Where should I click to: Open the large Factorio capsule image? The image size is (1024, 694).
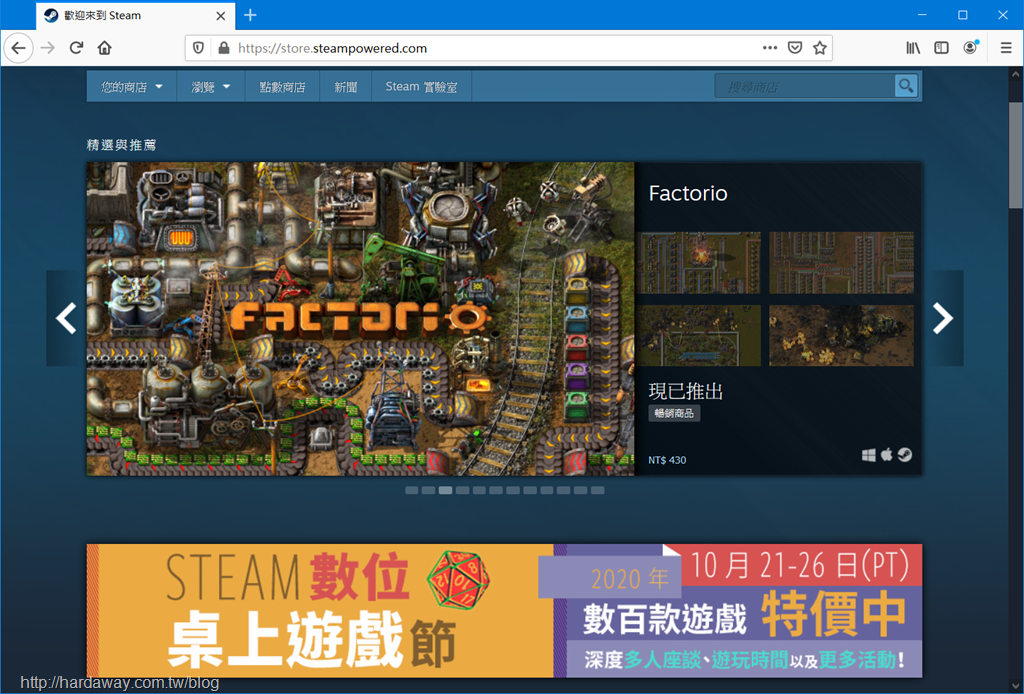[360, 319]
